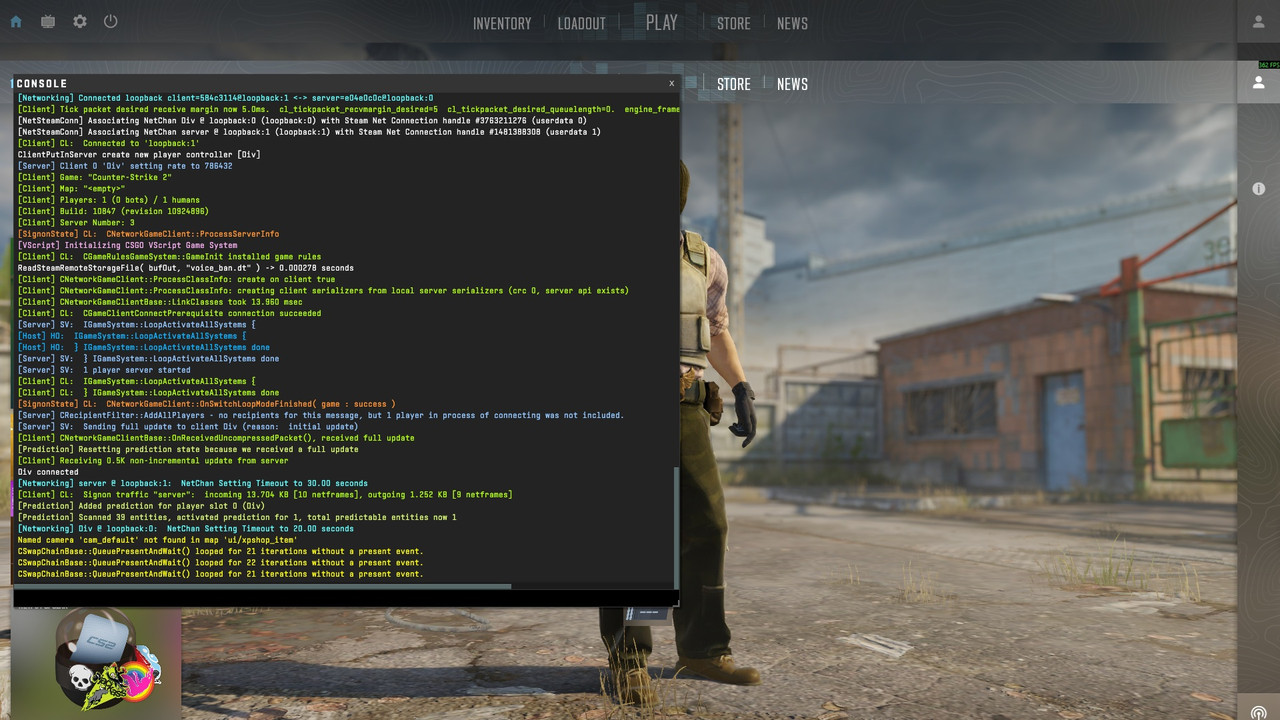This screenshot has width=1280, height=720.
Task: Select the "Div connected" console line
Action: [x=48, y=472]
